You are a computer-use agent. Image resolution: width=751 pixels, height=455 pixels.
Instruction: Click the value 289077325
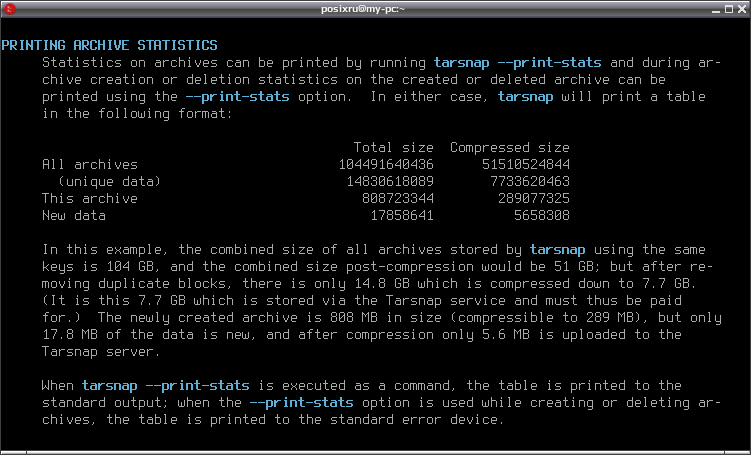coord(534,198)
